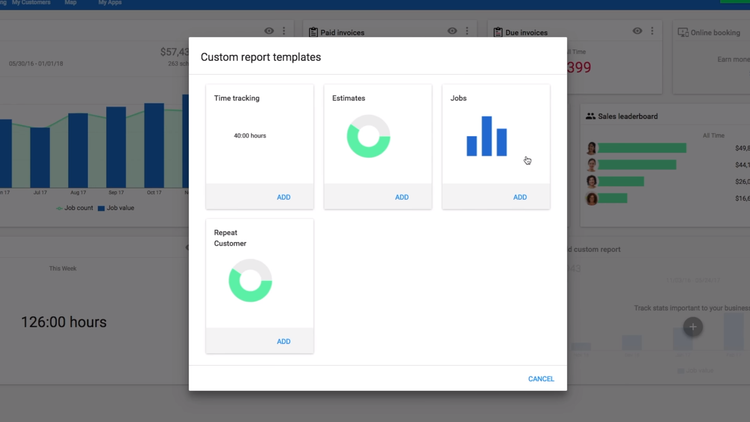750x422 pixels.
Task: Cancel the custom report templates dialog
Action: (541, 379)
